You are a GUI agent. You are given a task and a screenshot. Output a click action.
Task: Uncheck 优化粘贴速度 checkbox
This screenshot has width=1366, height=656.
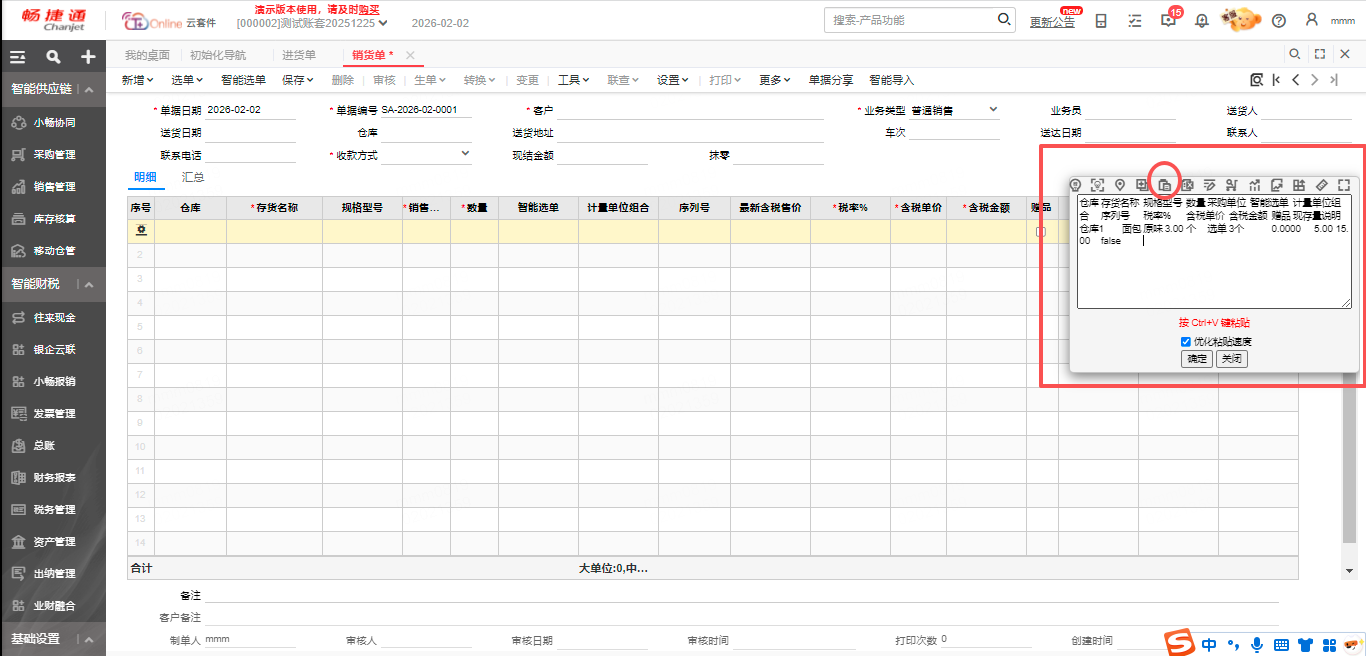point(1186,342)
